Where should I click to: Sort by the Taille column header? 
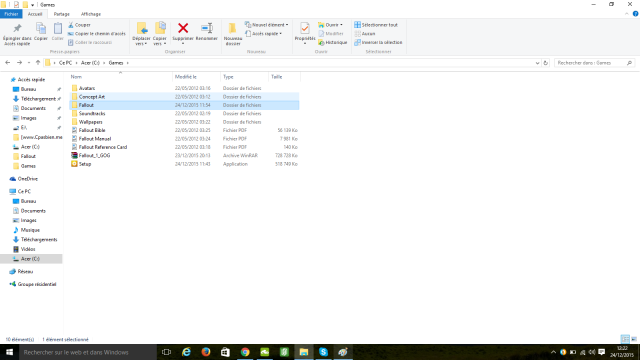point(277,77)
